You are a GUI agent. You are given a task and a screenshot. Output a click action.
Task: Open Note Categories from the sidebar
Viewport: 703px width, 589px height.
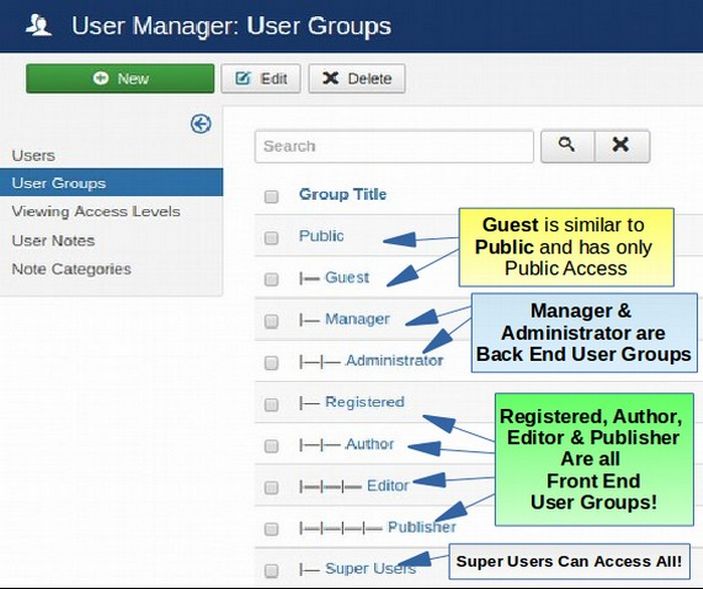point(71,269)
